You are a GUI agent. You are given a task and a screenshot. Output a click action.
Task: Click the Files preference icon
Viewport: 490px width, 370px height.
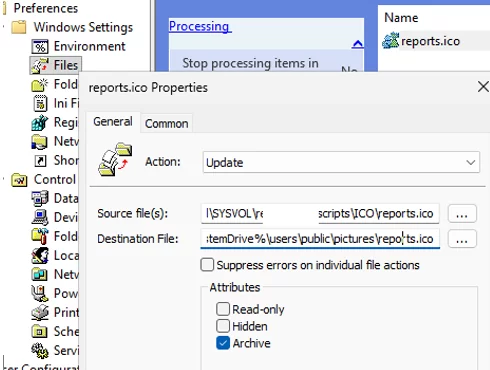pos(40,65)
